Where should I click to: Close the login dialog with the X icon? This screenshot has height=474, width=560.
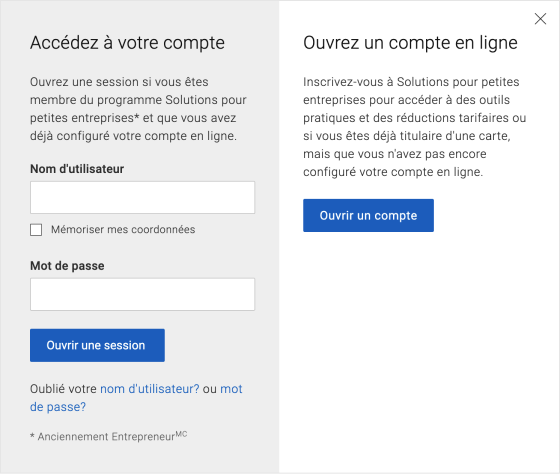(540, 19)
